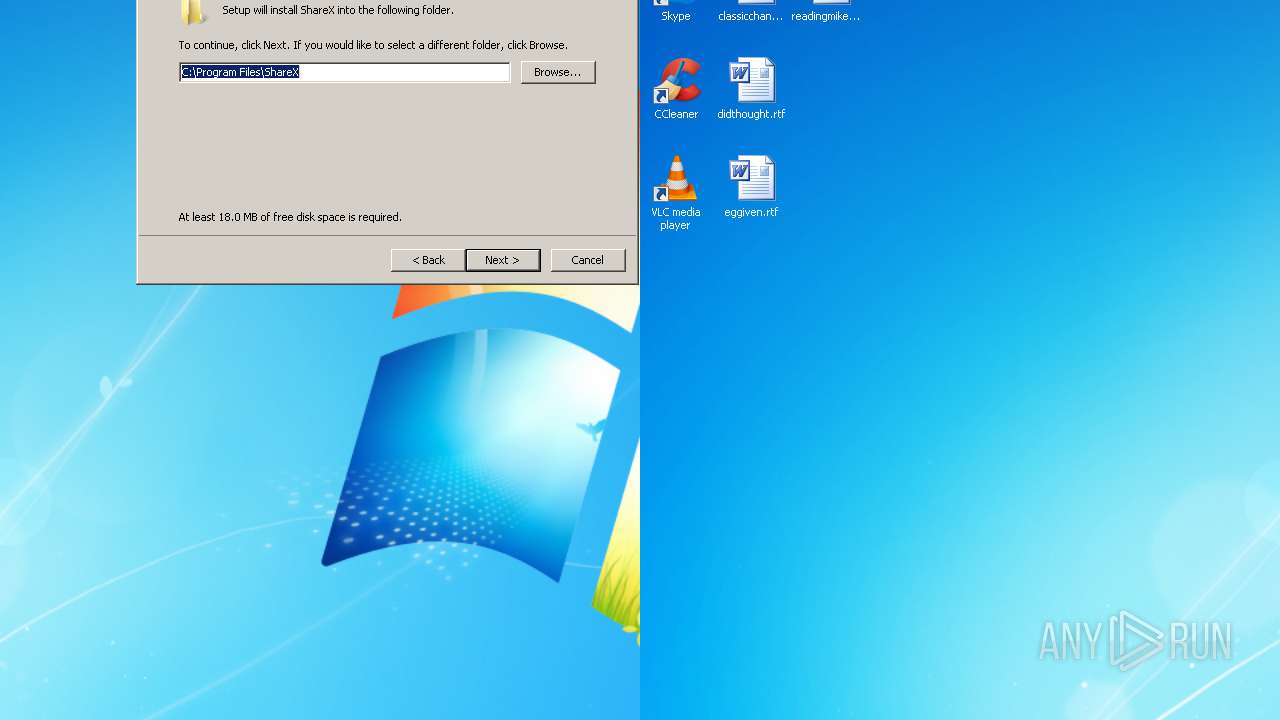Click the Next > button
The image size is (1280, 720).
click(x=502, y=260)
